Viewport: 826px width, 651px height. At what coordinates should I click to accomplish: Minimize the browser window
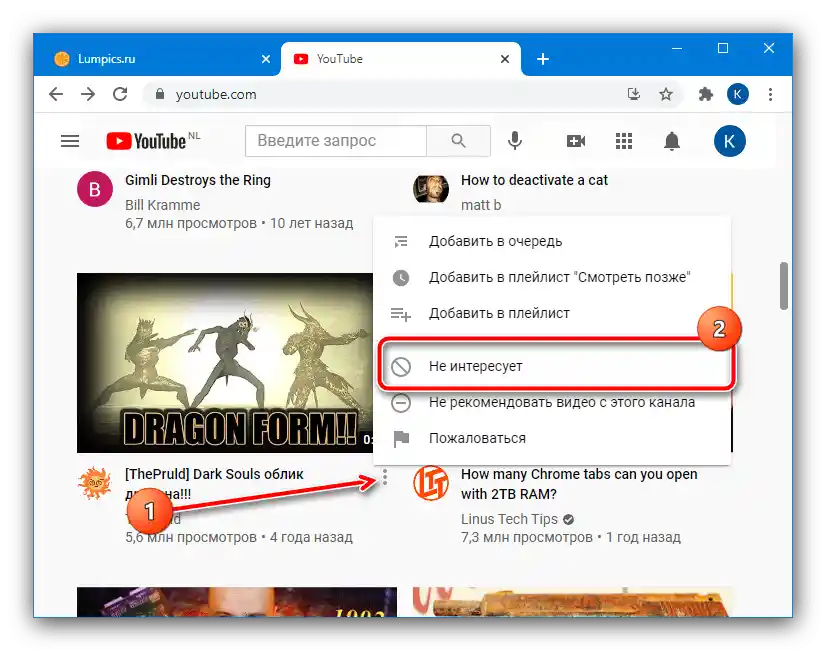coord(677,48)
